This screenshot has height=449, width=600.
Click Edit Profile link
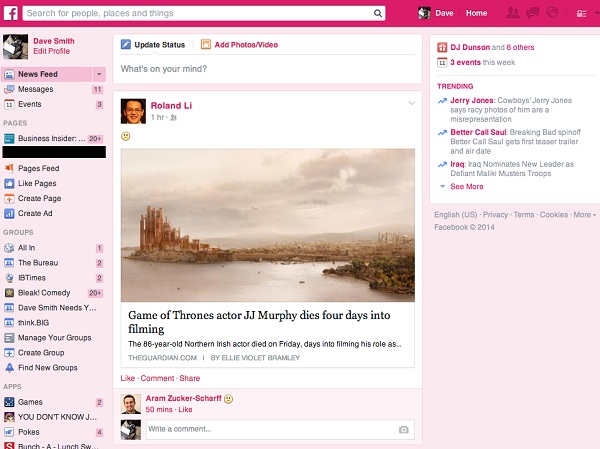(x=52, y=51)
